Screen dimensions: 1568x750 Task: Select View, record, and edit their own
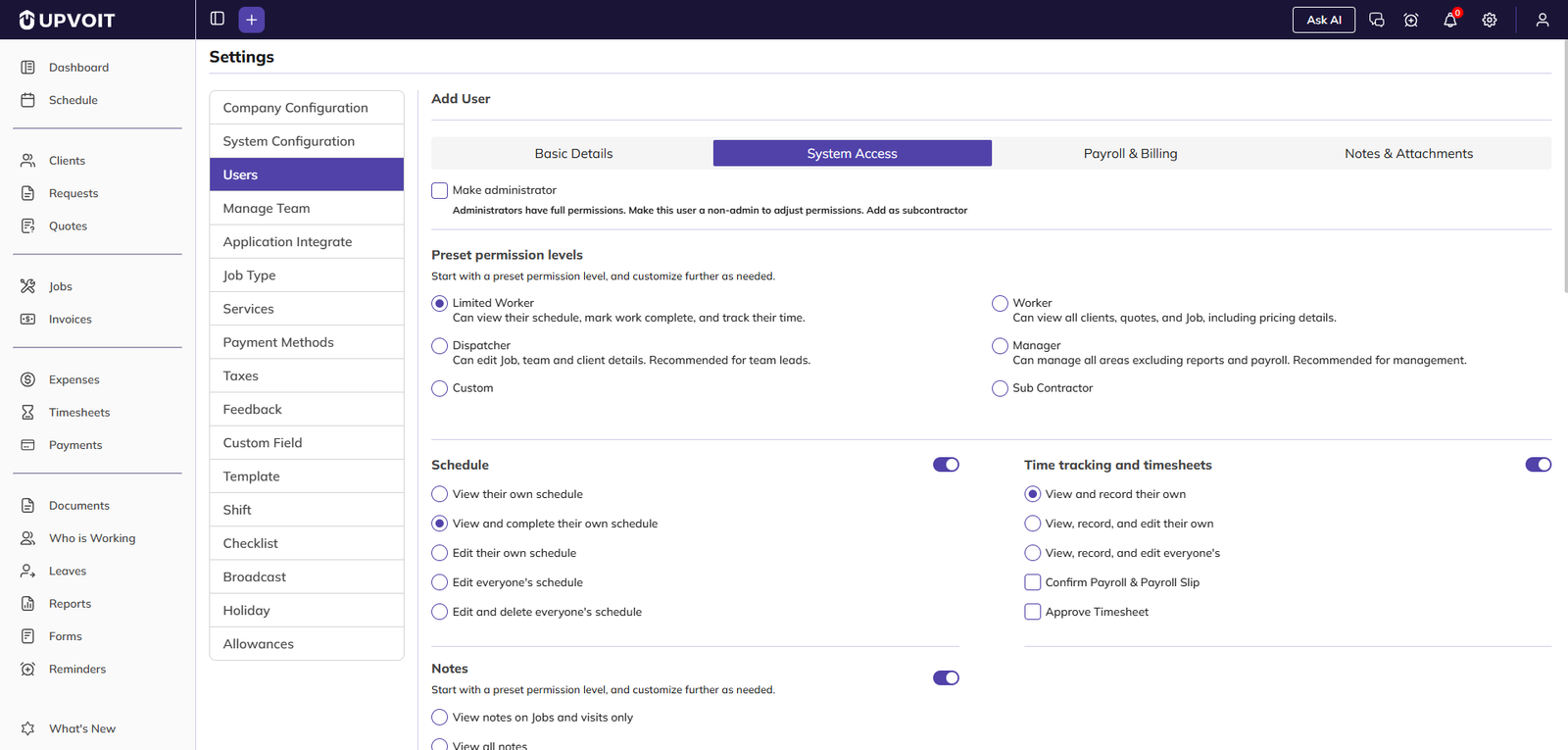pyautogui.click(x=1032, y=524)
